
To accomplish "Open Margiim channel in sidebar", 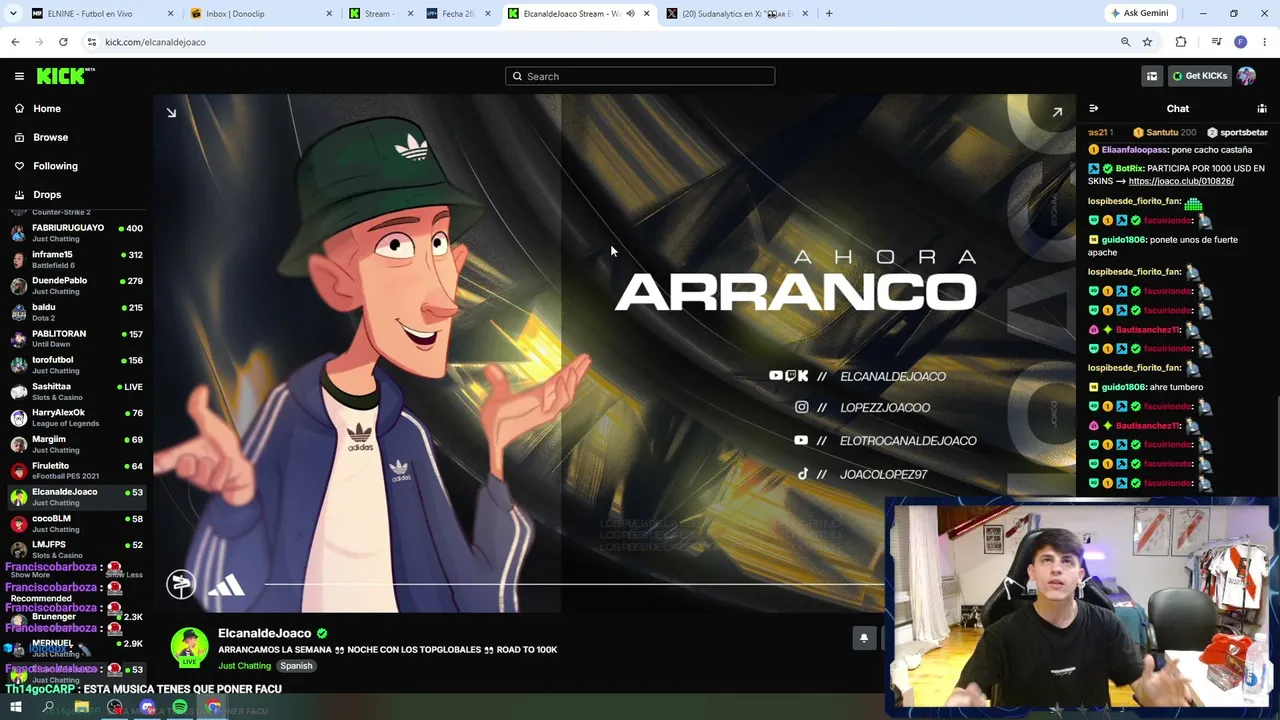I will tap(76, 444).
